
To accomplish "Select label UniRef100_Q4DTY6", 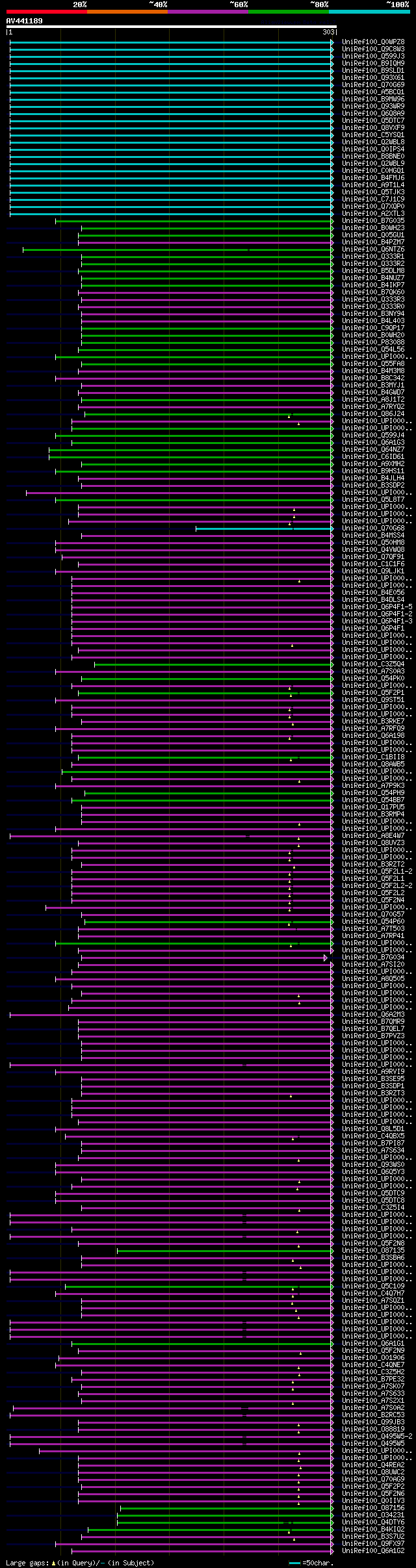I will click(373, 1522).
